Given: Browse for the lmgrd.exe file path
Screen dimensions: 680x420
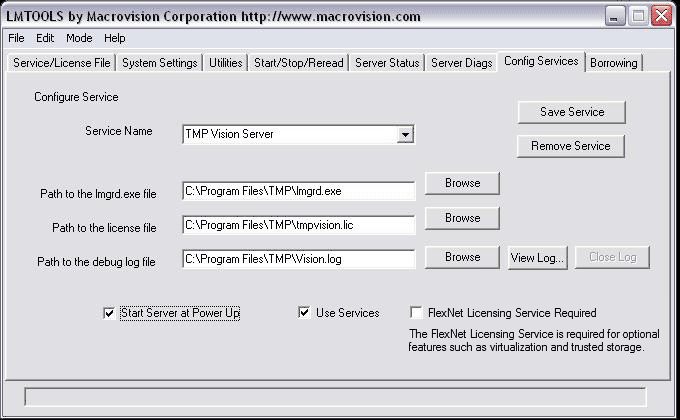Looking at the screenshot, I should 462,183.
